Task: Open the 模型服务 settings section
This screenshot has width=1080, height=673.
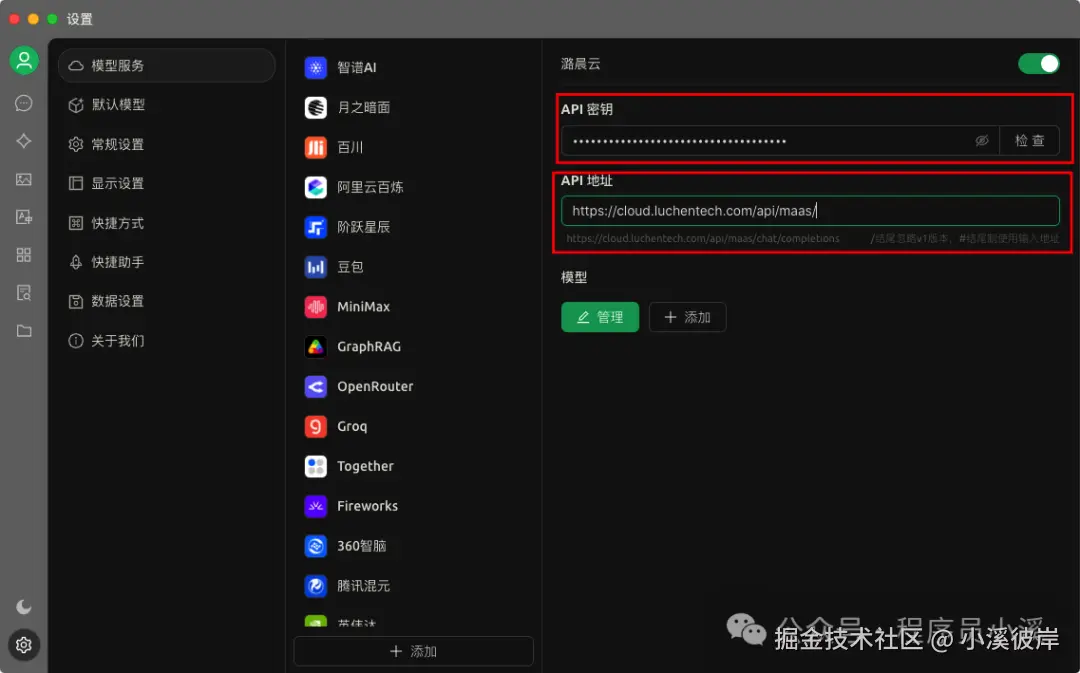Action: (166, 65)
